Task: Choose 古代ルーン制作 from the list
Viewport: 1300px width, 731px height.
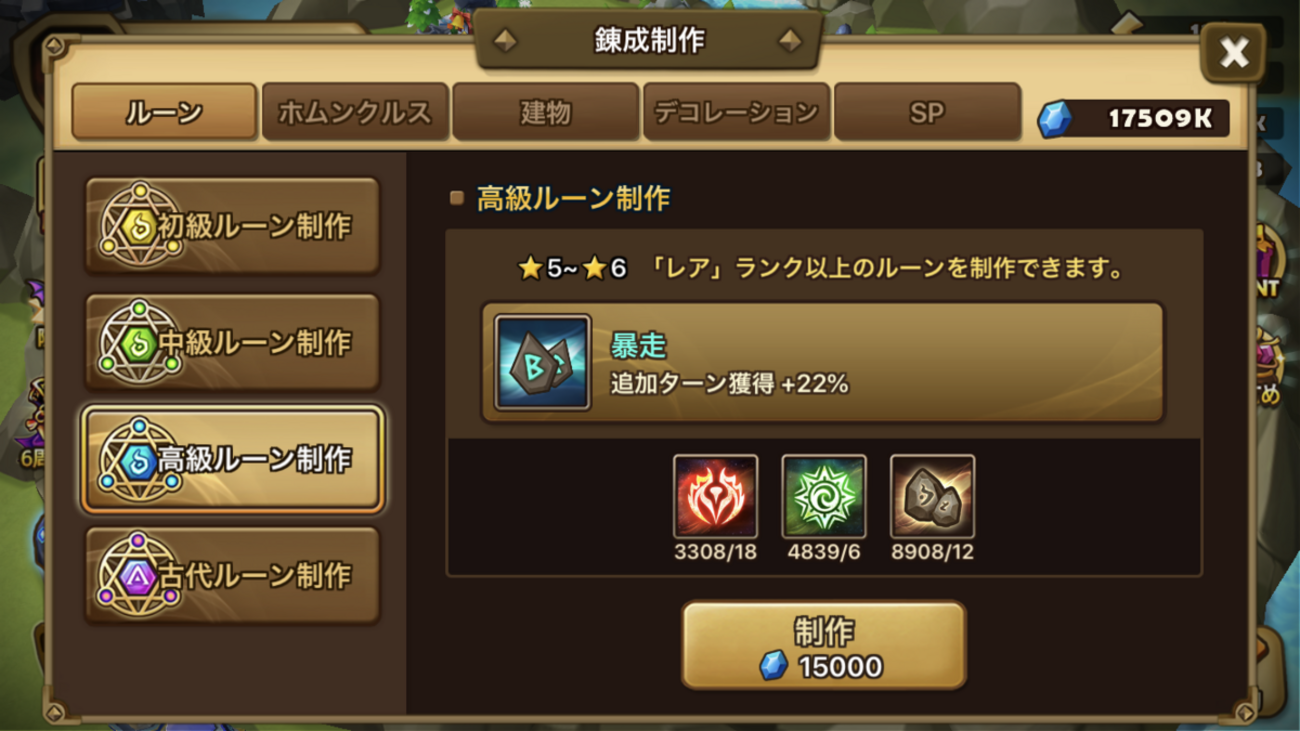Action: [232, 575]
